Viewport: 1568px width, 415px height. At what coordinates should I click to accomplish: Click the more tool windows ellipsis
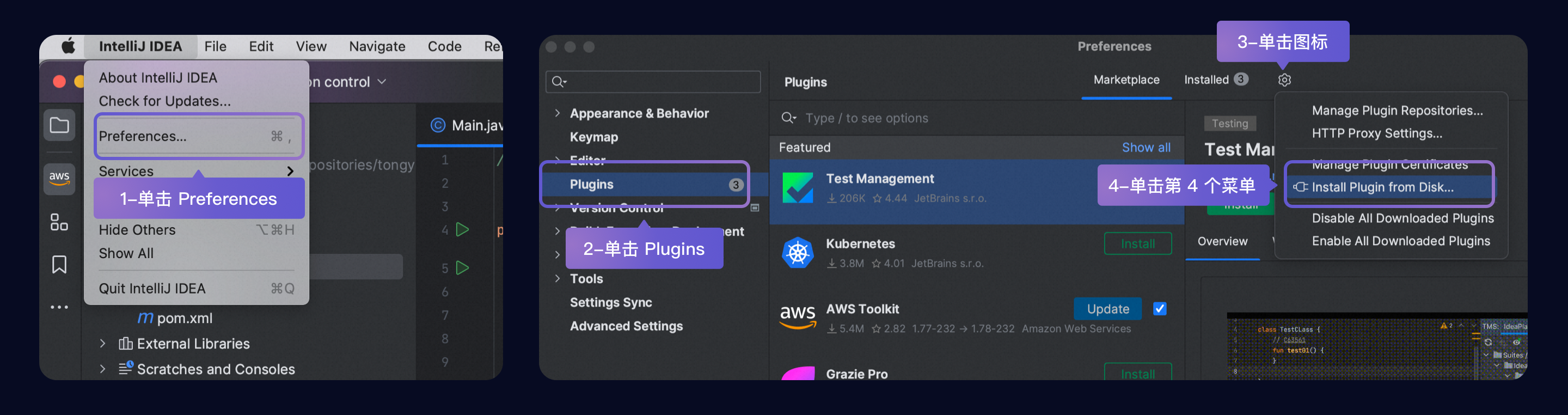59,307
